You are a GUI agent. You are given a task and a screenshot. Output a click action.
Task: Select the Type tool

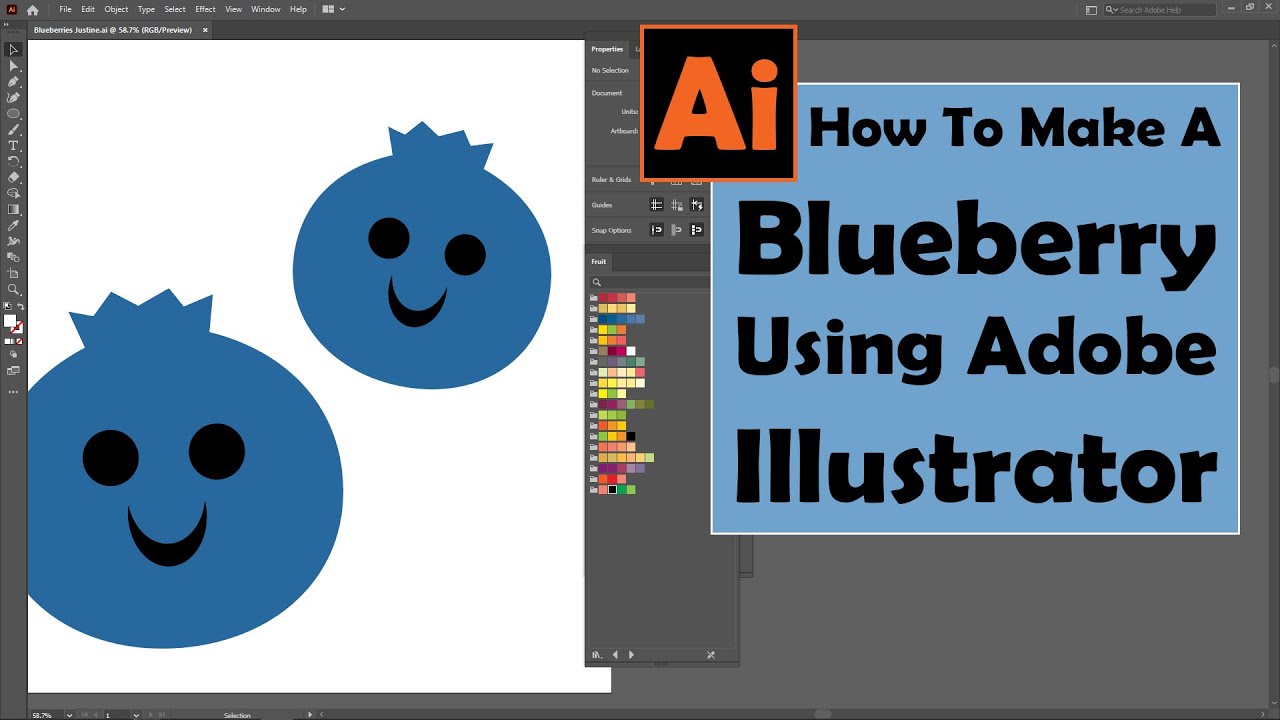coord(14,145)
